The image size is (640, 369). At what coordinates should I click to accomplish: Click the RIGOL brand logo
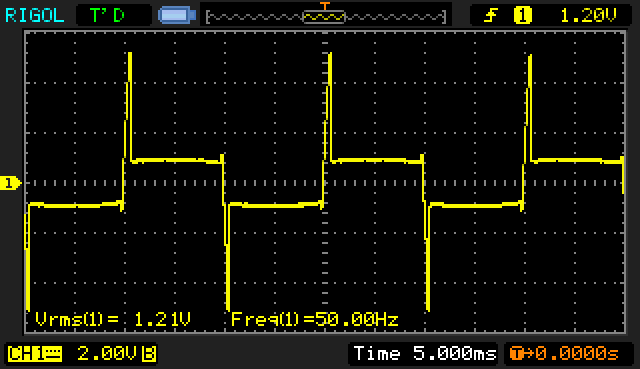[x=34, y=16]
